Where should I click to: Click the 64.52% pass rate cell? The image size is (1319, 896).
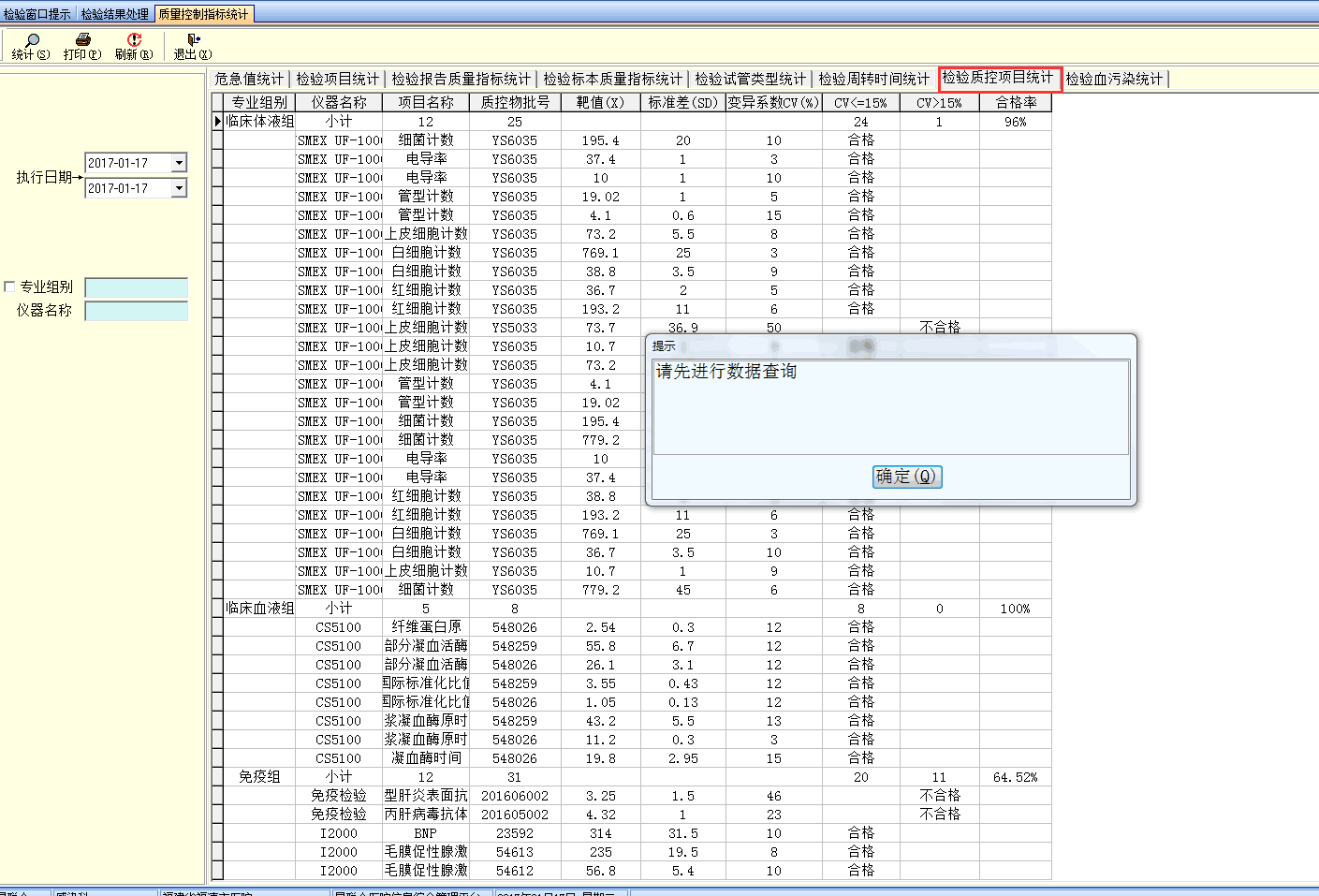(x=1016, y=777)
